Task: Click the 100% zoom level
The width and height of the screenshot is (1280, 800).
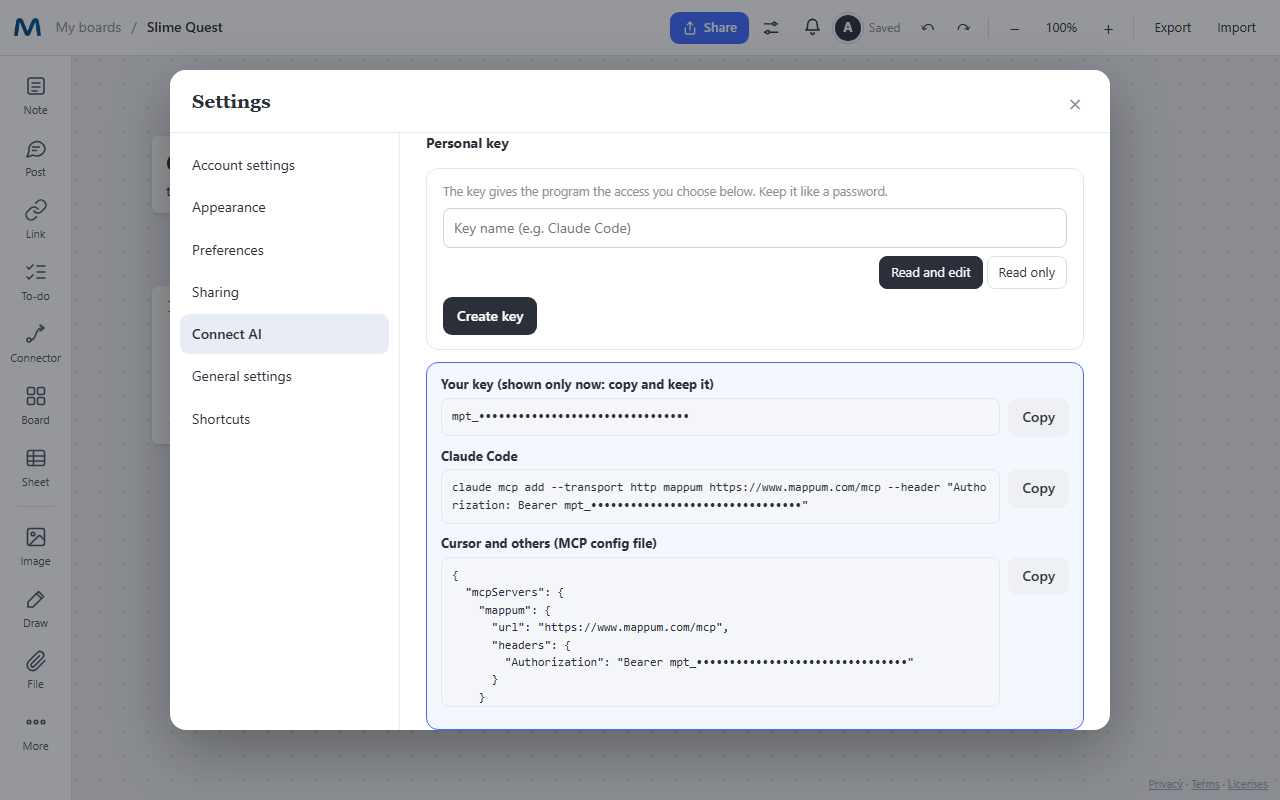Action: click(1061, 28)
